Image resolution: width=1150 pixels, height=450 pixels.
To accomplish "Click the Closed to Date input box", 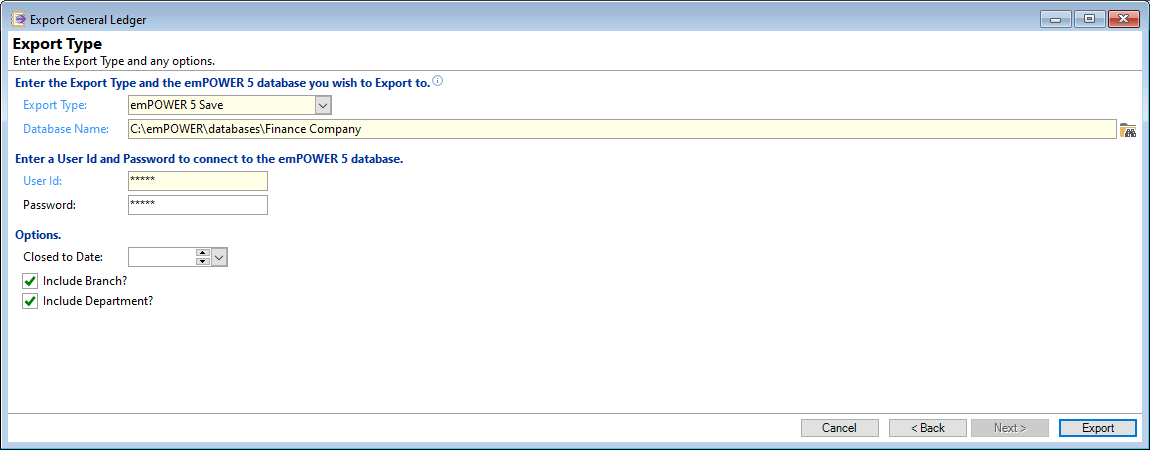I will 162,257.
